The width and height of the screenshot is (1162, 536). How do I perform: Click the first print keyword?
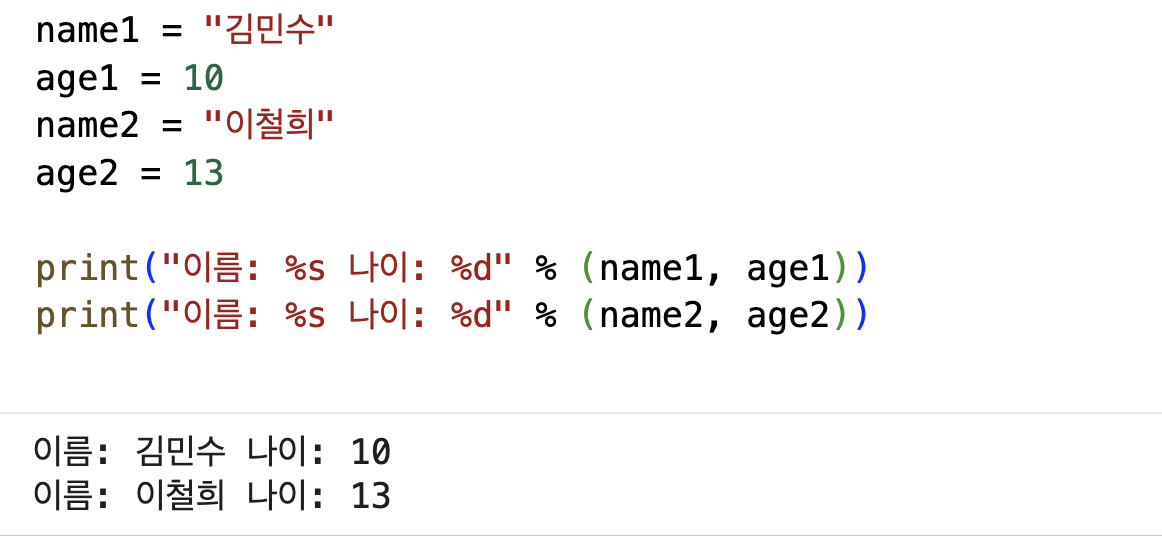[x=88, y=270]
